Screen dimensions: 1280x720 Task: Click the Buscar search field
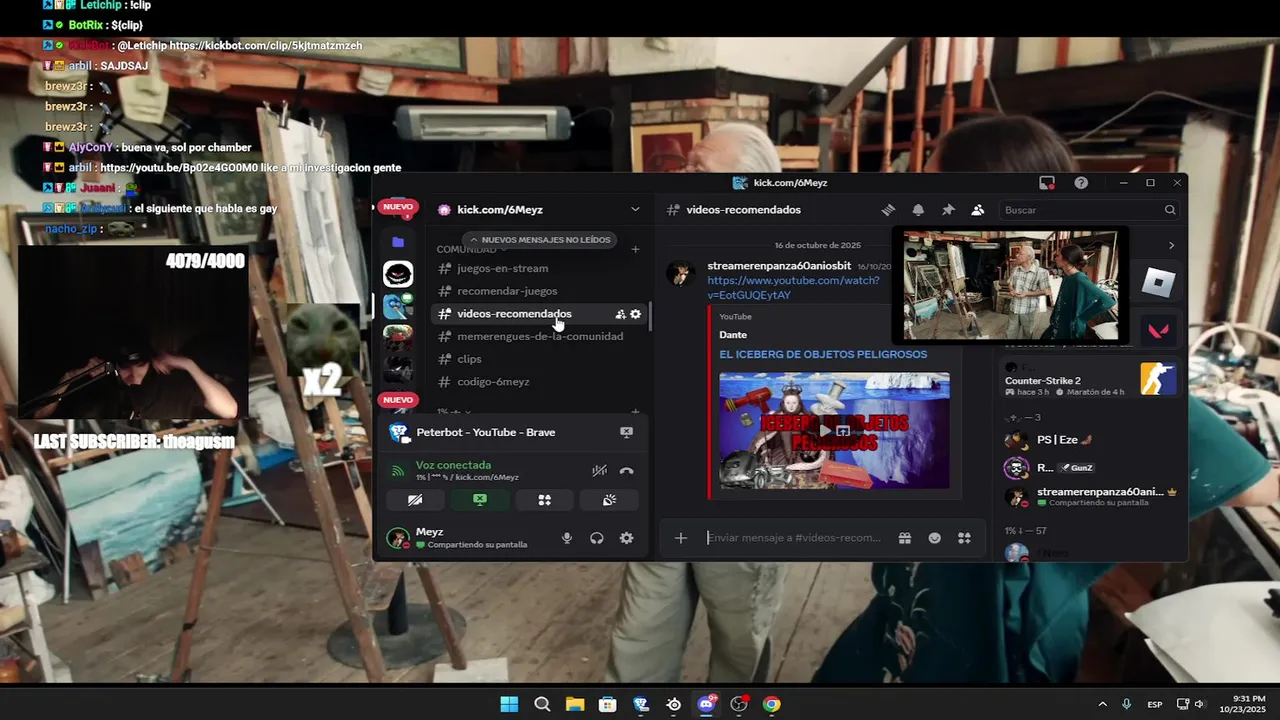1089,210
